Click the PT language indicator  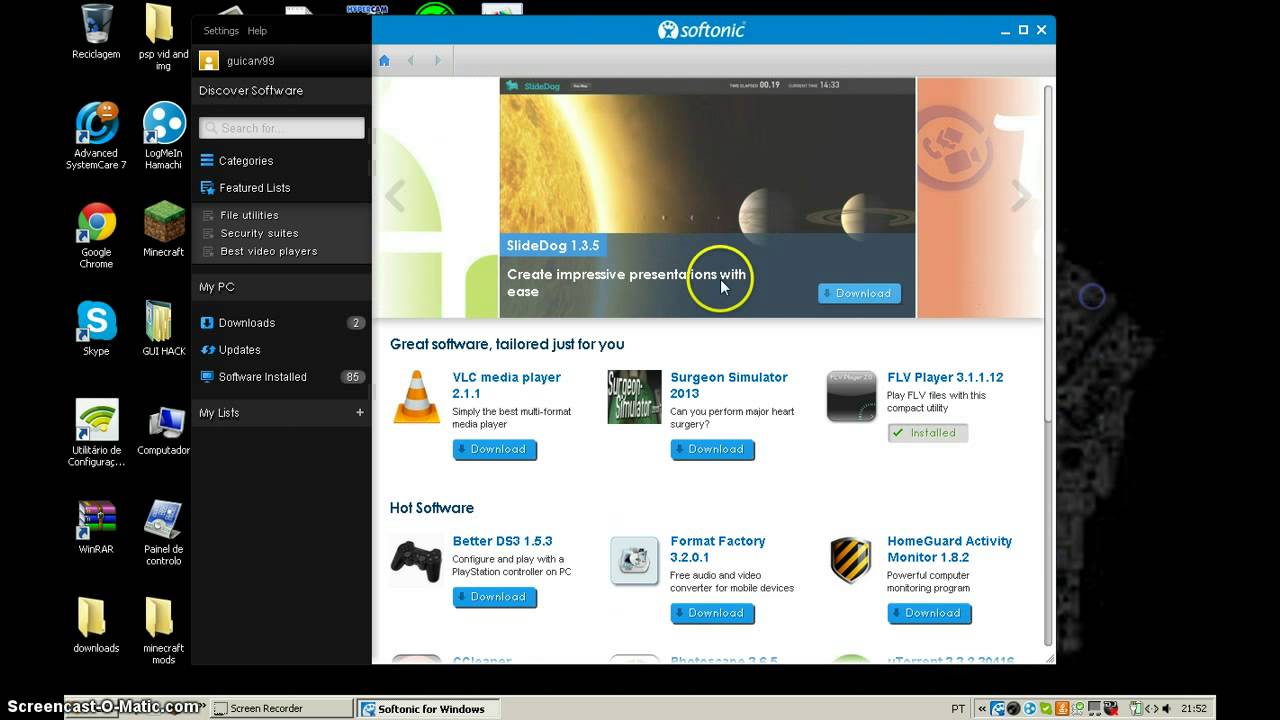click(x=958, y=709)
